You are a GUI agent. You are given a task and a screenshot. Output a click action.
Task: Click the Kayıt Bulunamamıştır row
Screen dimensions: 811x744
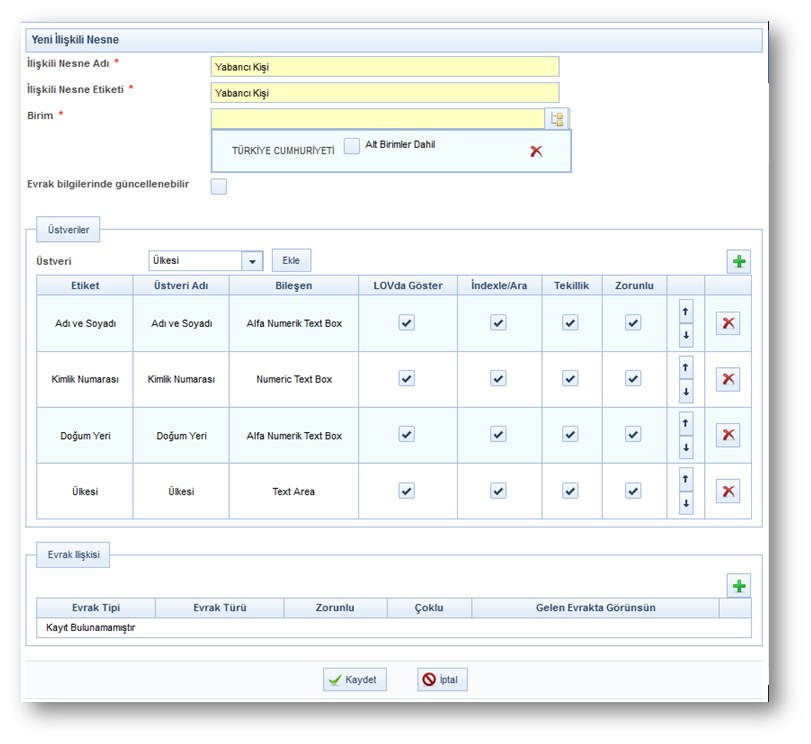point(394,628)
